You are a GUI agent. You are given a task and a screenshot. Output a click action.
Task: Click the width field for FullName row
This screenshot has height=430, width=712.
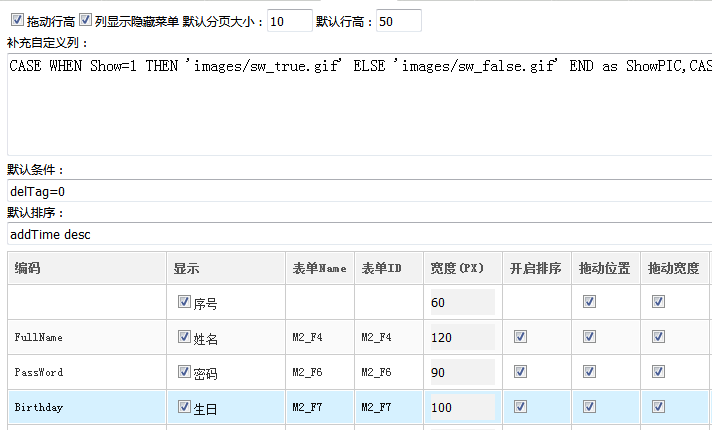462,337
